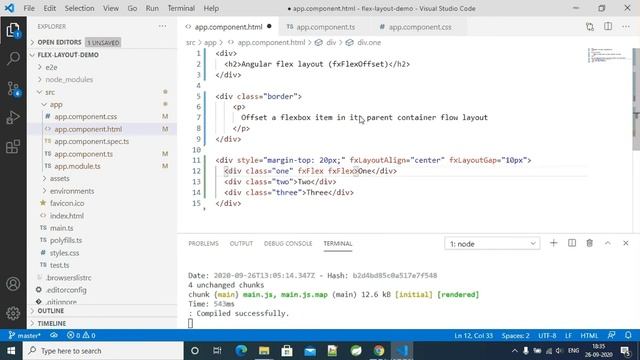Screen dimensions: 640x360
Task: Click the Windows search box
Action: coord(103,351)
